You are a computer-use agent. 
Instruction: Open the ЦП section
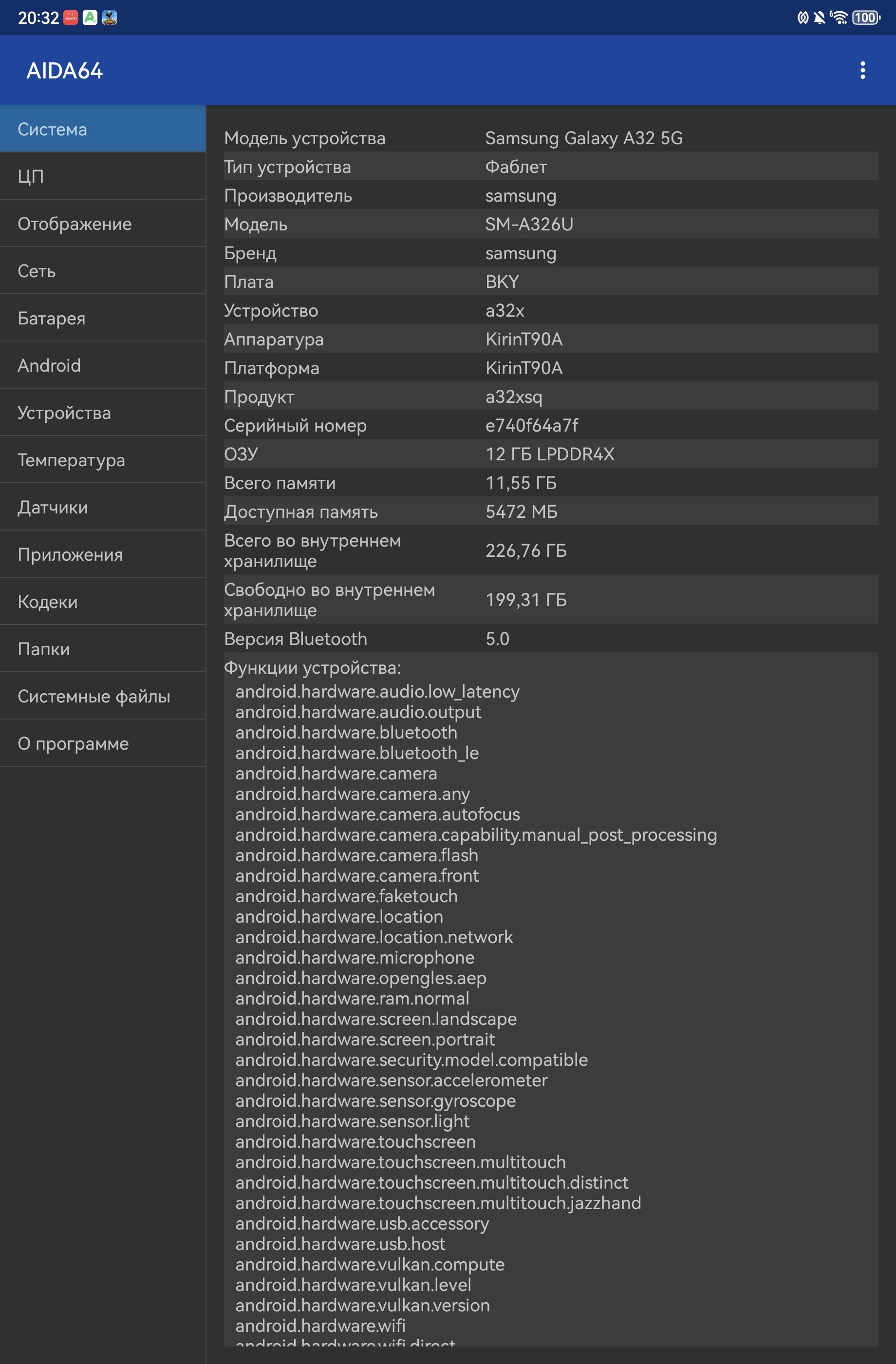(x=103, y=176)
